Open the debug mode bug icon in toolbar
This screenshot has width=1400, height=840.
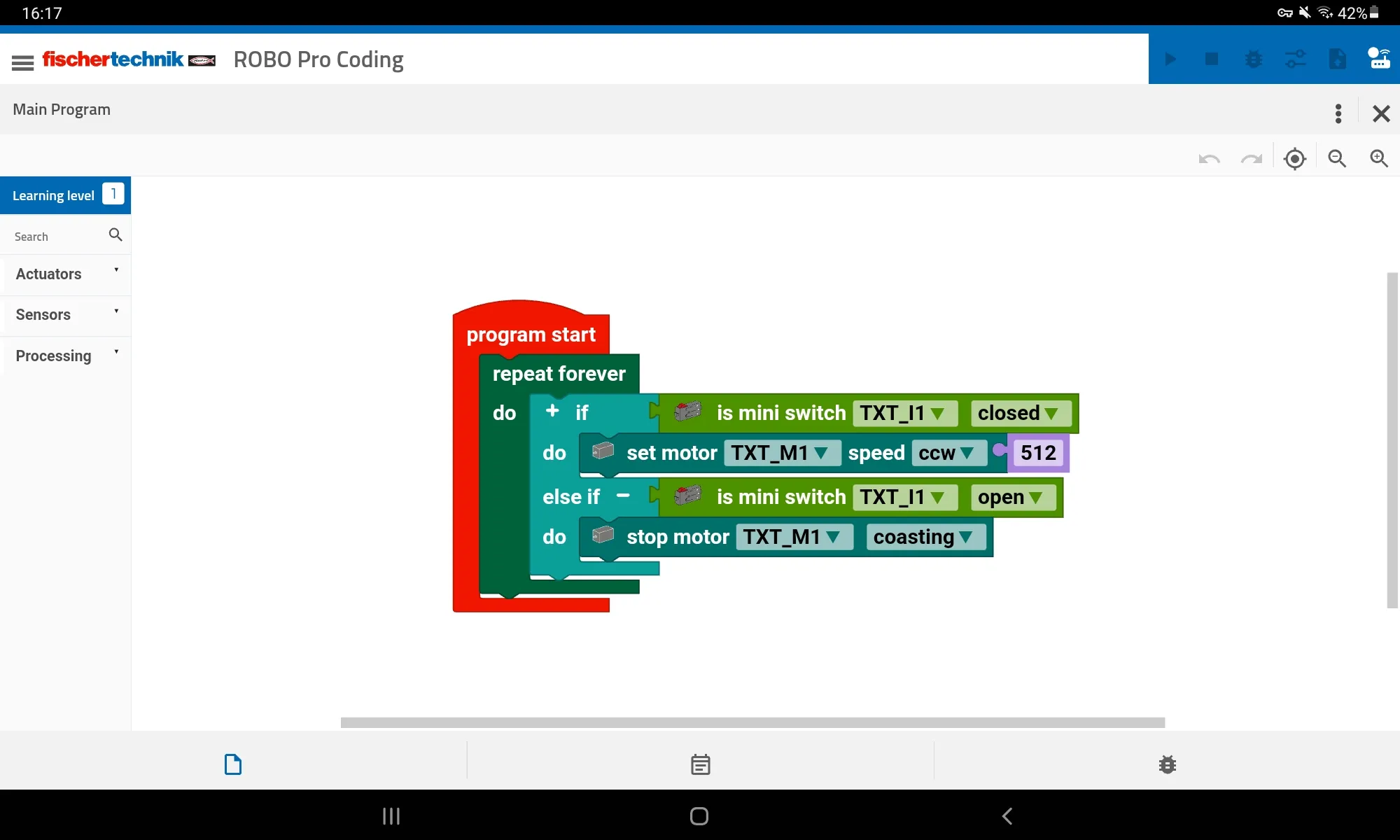(x=1254, y=59)
